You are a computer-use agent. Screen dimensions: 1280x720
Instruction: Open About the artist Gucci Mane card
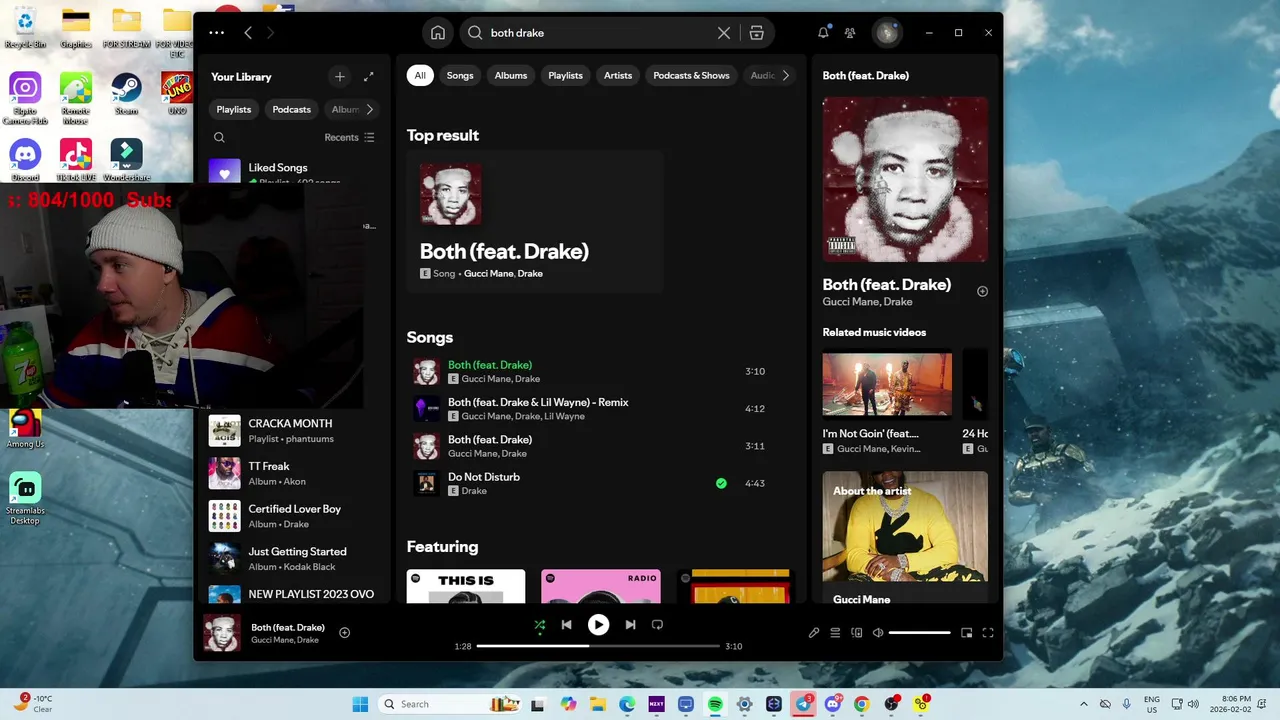(x=905, y=538)
